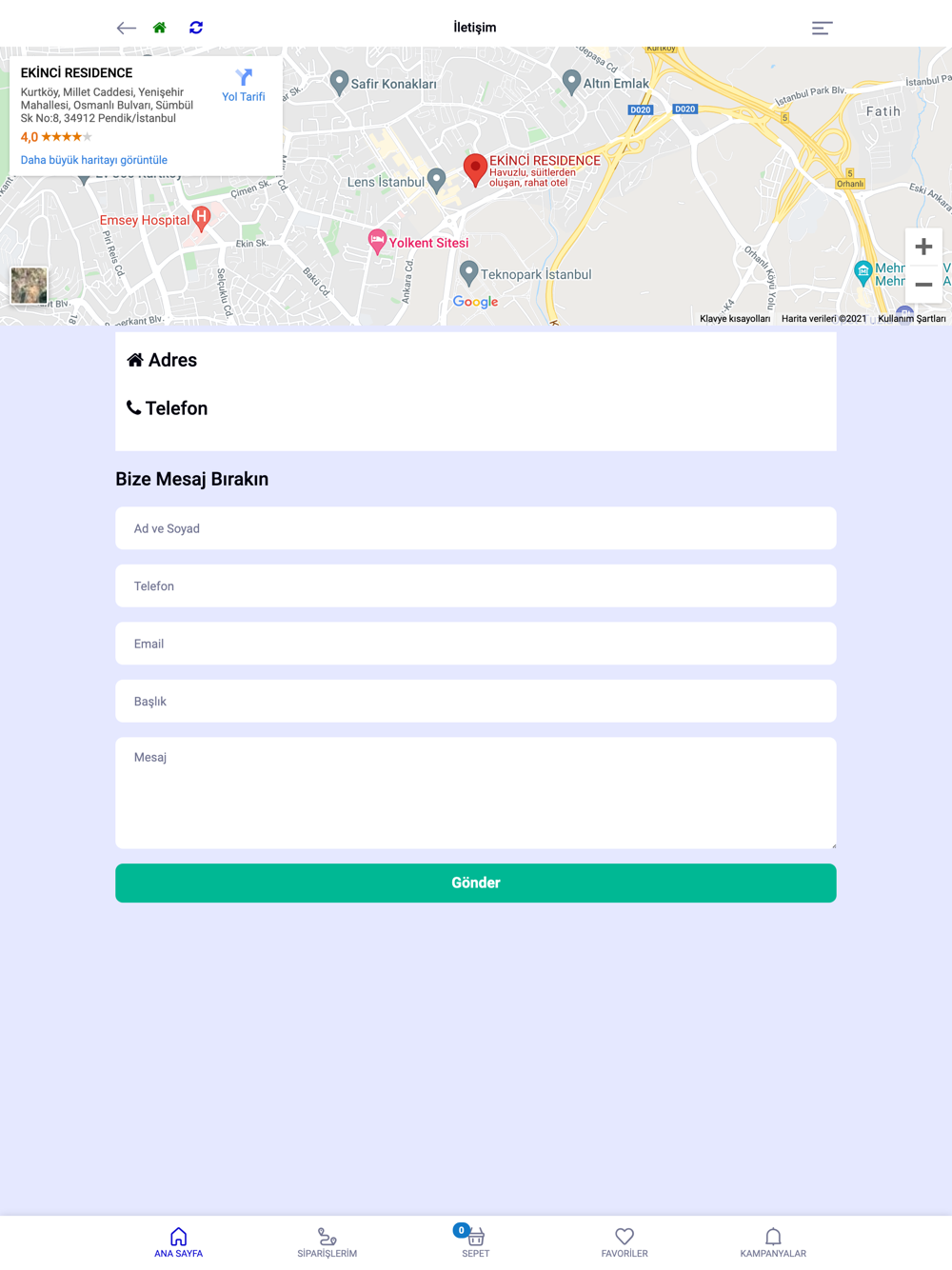Click EKİNCİ RESIDENCE title in map card
The width and height of the screenshot is (952, 1270).
click(76, 72)
